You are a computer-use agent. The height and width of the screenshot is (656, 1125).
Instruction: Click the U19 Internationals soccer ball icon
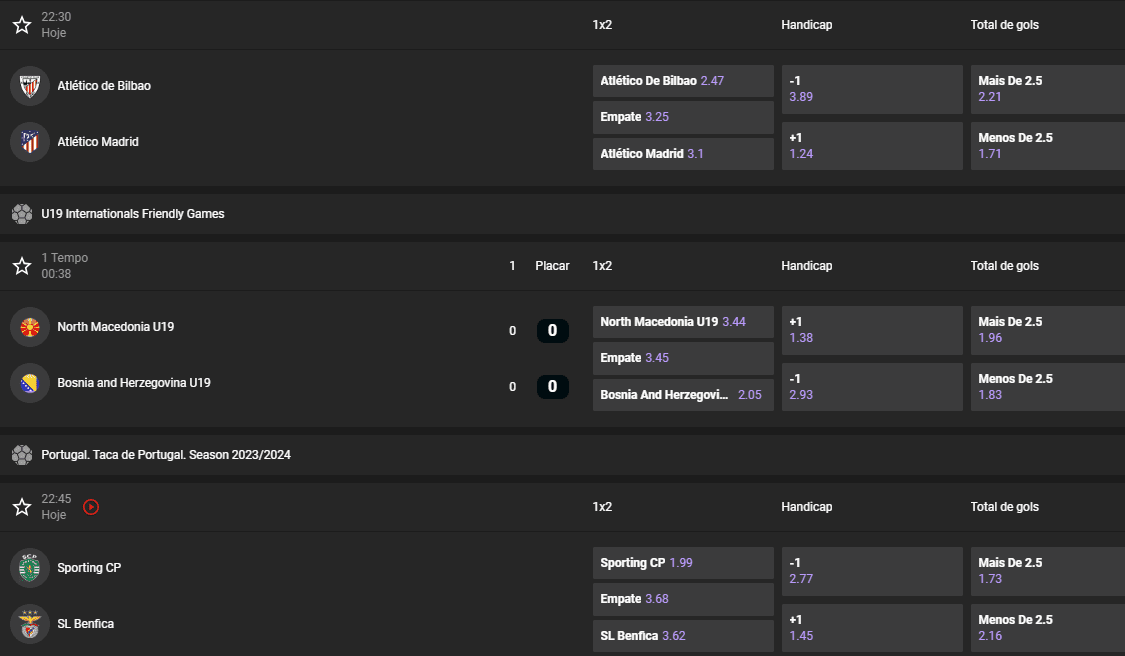coord(22,214)
